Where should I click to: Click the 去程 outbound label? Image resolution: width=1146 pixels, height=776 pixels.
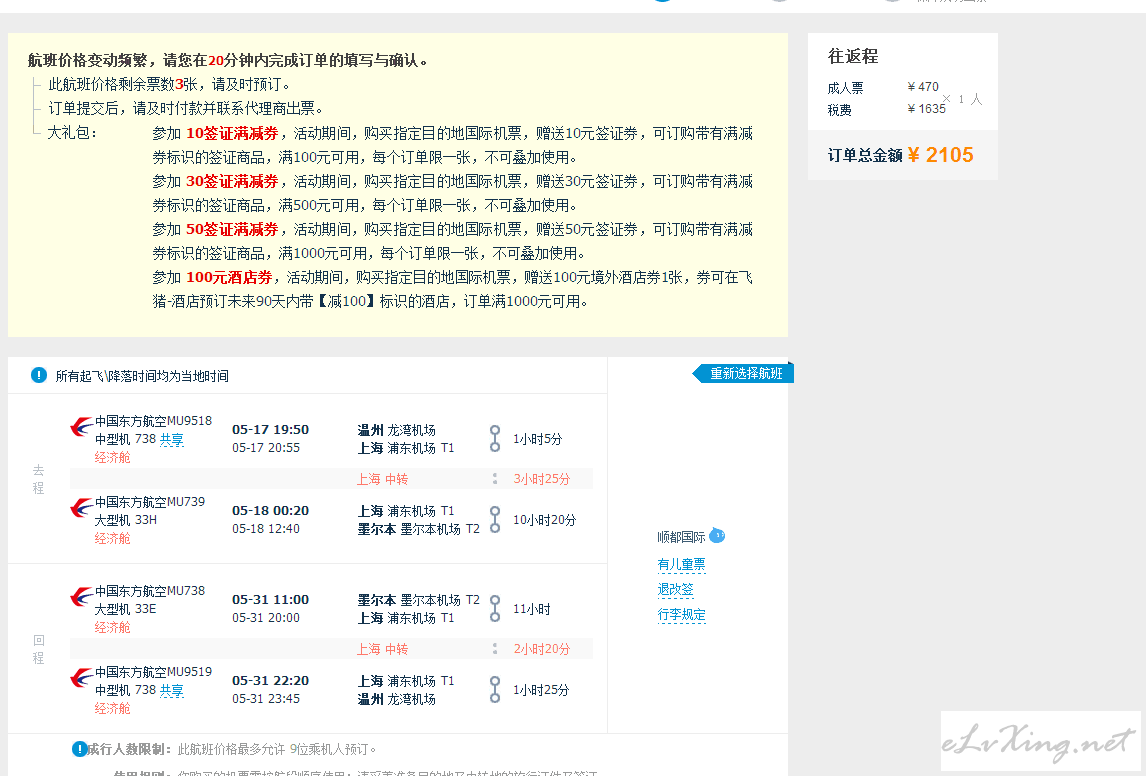(x=38, y=479)
